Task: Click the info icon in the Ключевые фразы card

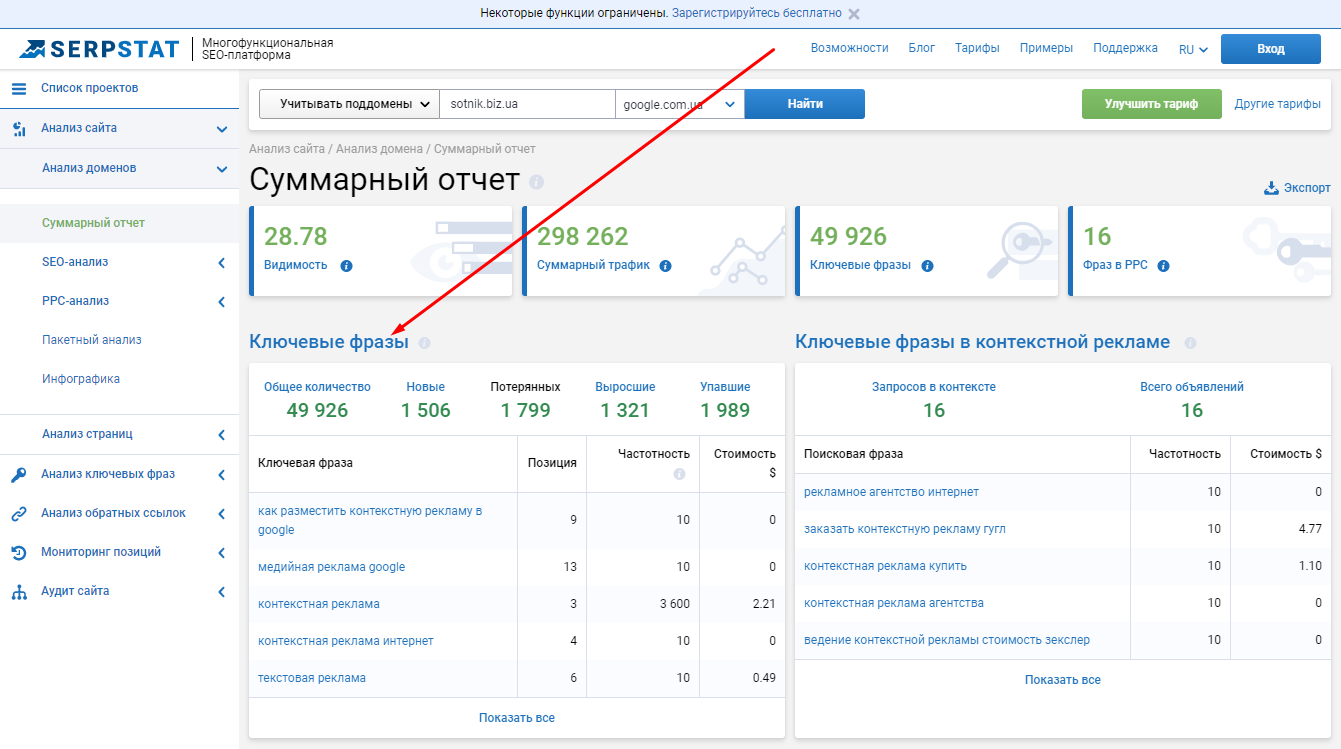Action: click(x=927, y=266)
